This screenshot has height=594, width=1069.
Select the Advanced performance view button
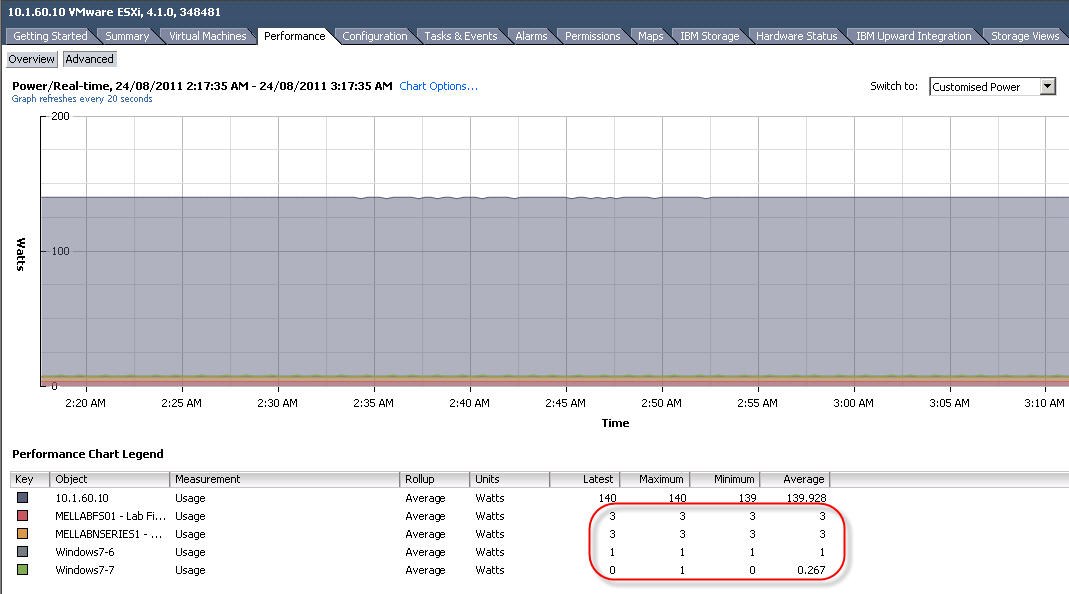pyautogui.click(x=90, y=59)
